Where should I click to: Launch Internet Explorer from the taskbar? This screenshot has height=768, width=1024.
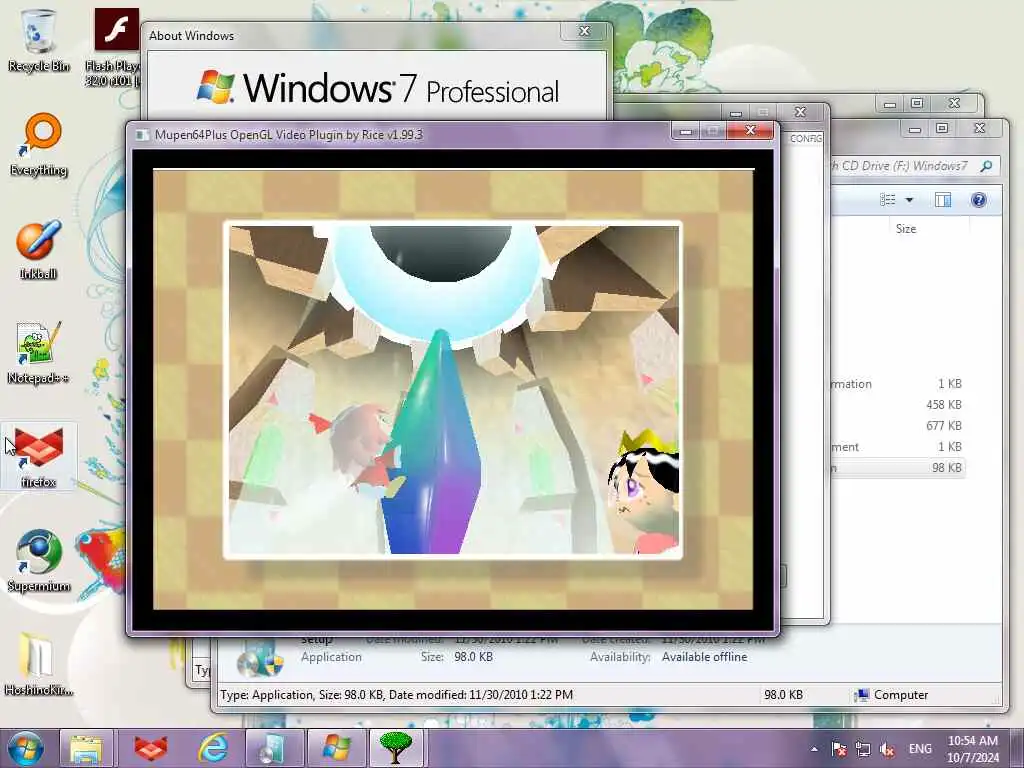(x=213, y=748)
